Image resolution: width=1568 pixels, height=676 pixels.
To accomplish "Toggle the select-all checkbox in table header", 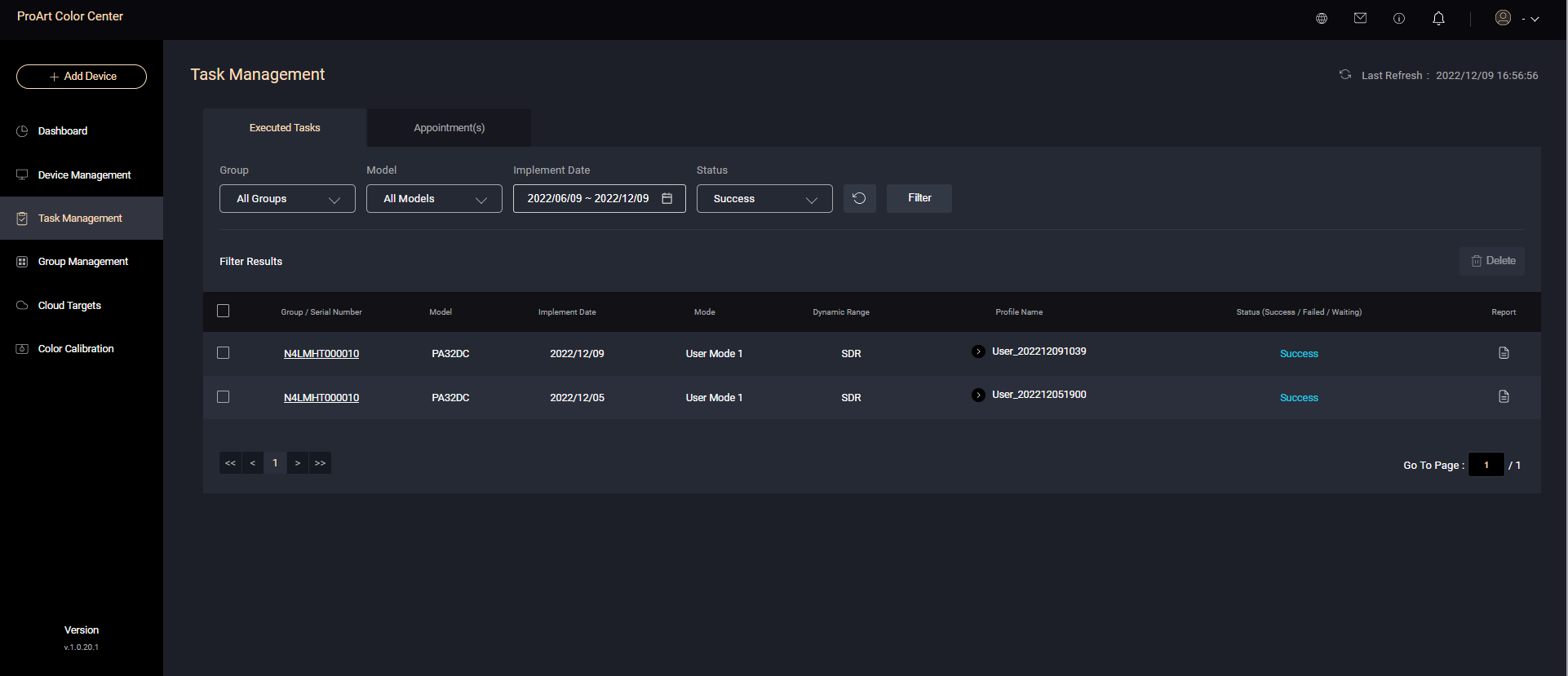I will (224, 311).
